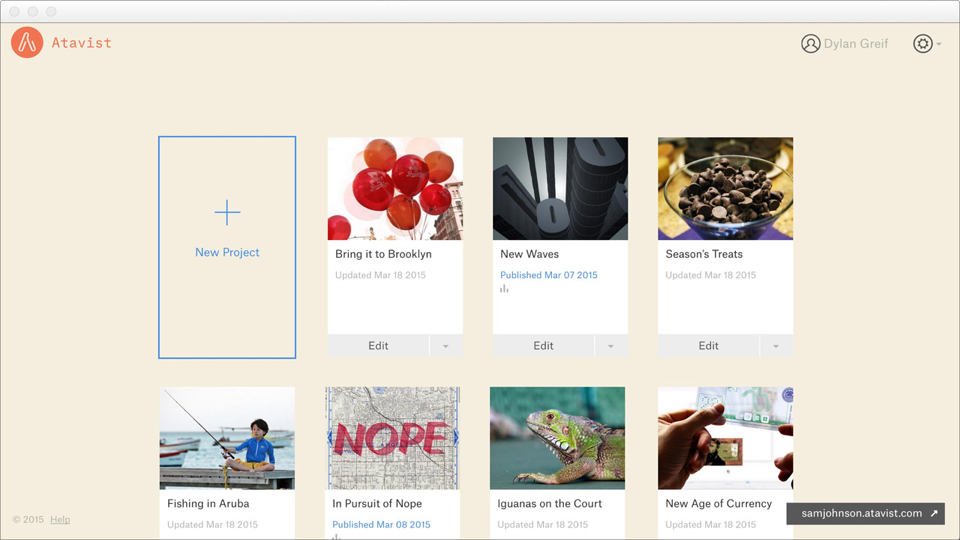Open the settings gear menu
960x540 pixels.
coord(923,44)
